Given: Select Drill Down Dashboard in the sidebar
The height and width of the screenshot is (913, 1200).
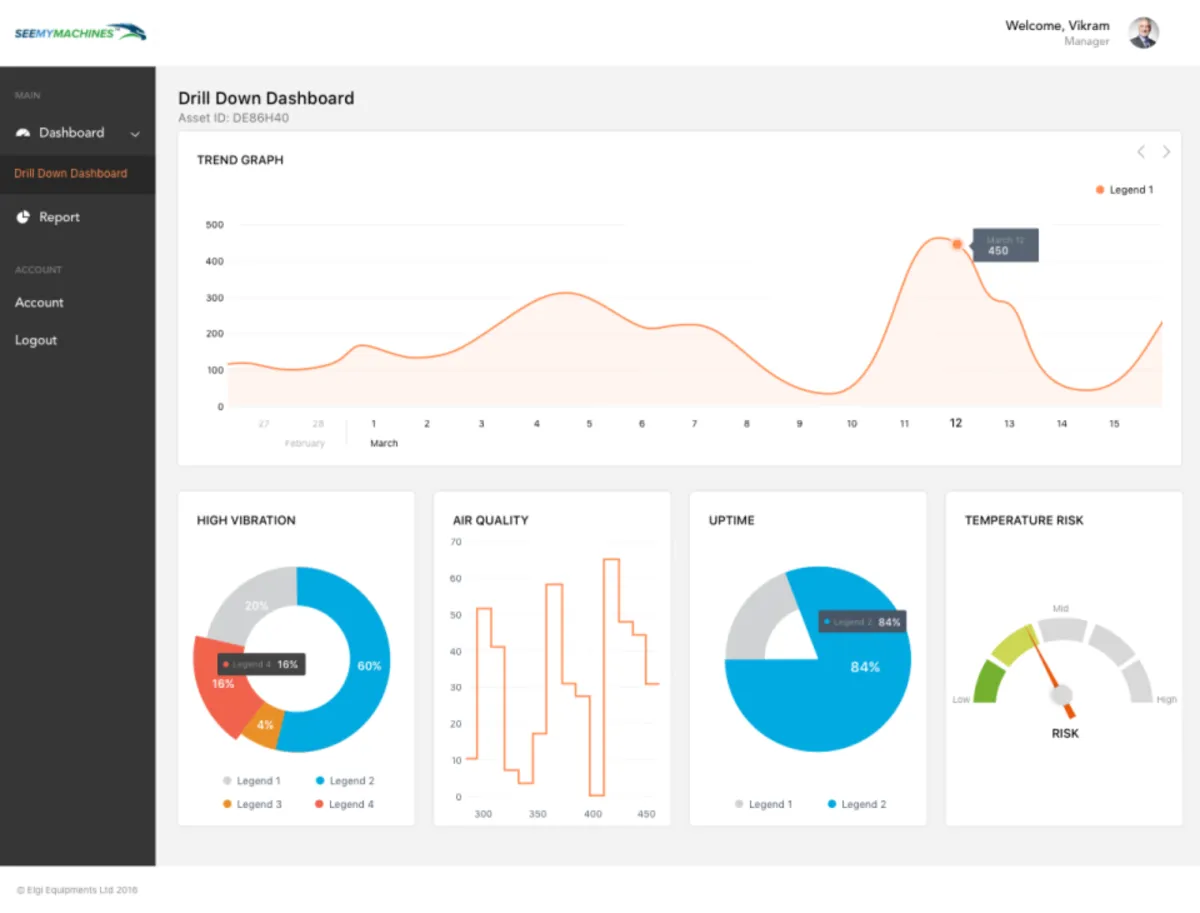Looking at the screenshot, I should pos(70,173).
